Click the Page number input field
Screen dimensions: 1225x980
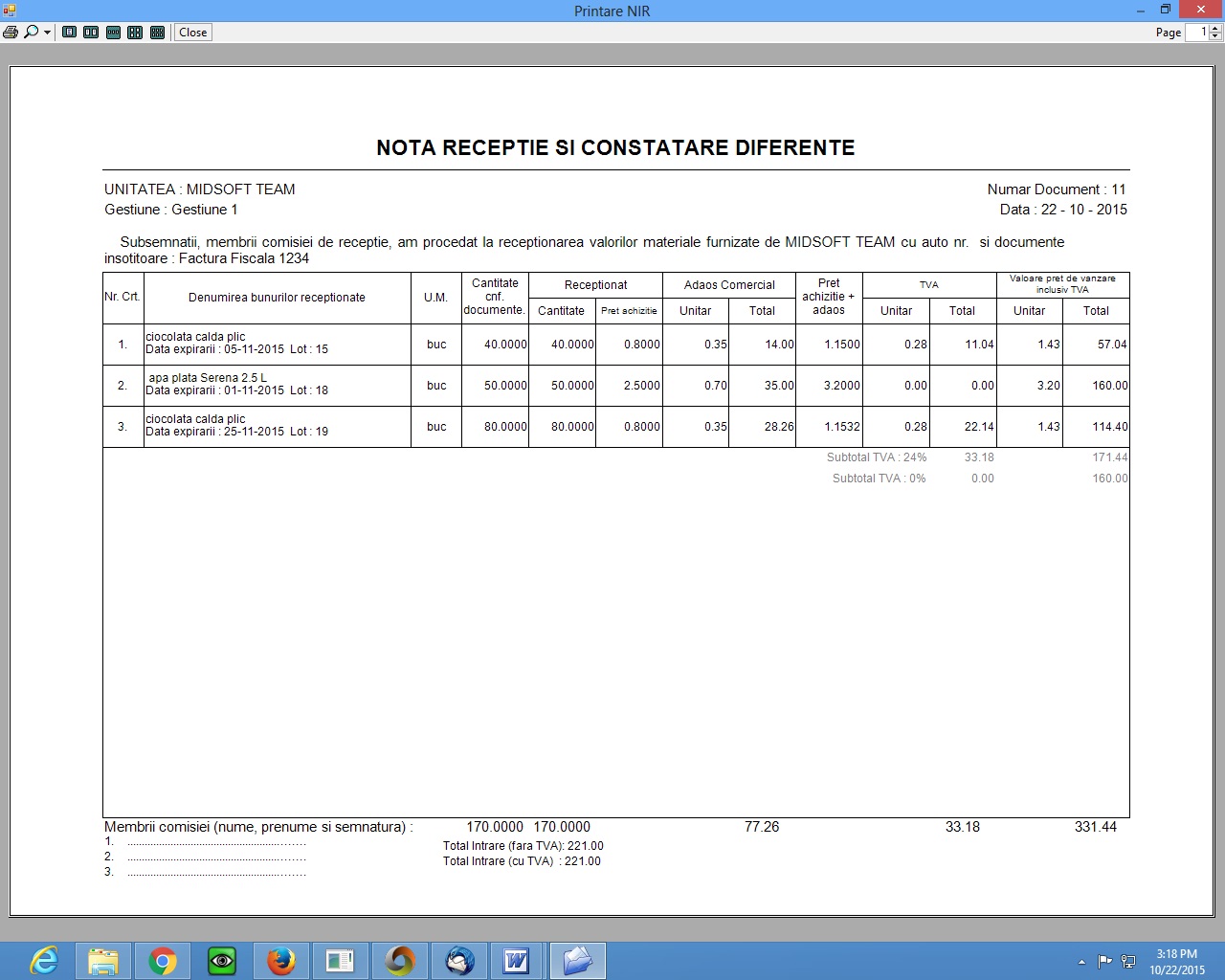click(x=1197, y=32)
